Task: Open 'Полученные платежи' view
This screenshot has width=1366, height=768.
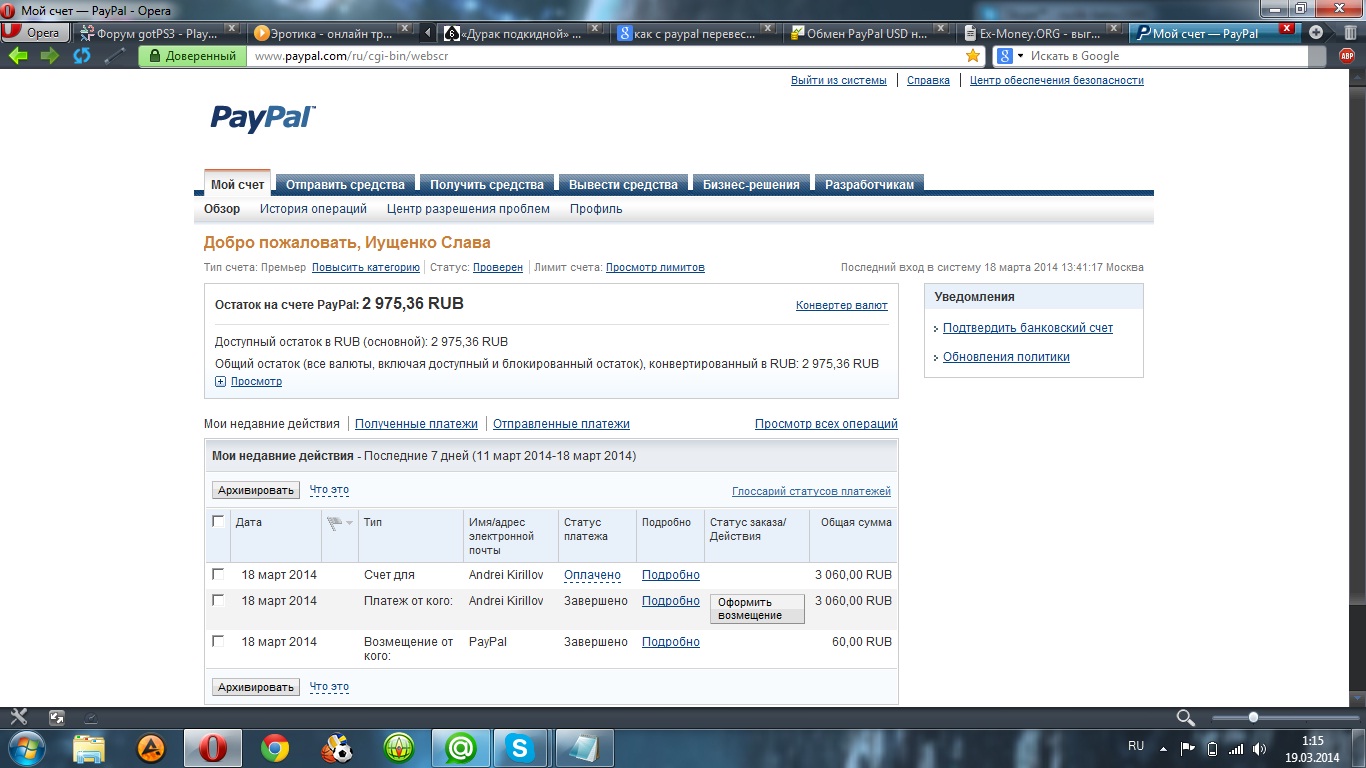Action: [x=416, y=424]
